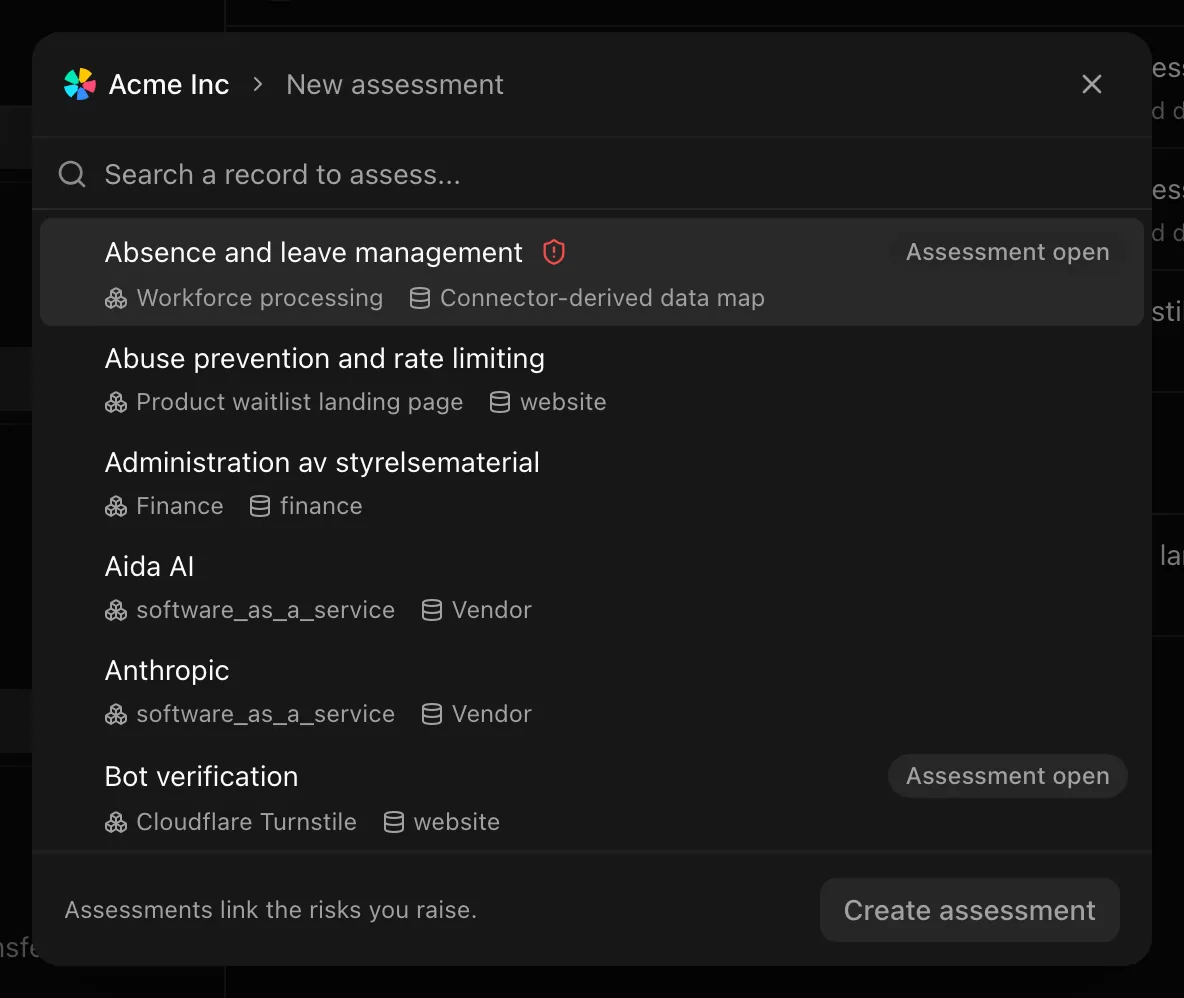
Task: Click the capitalized Finance label
Action: (x=180, y=507)
